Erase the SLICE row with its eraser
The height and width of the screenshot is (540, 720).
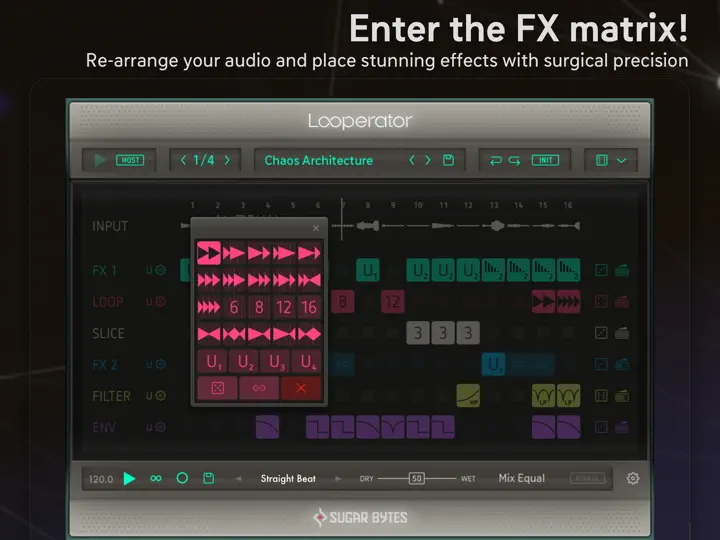pyautogui.click(x=622, y=333)
